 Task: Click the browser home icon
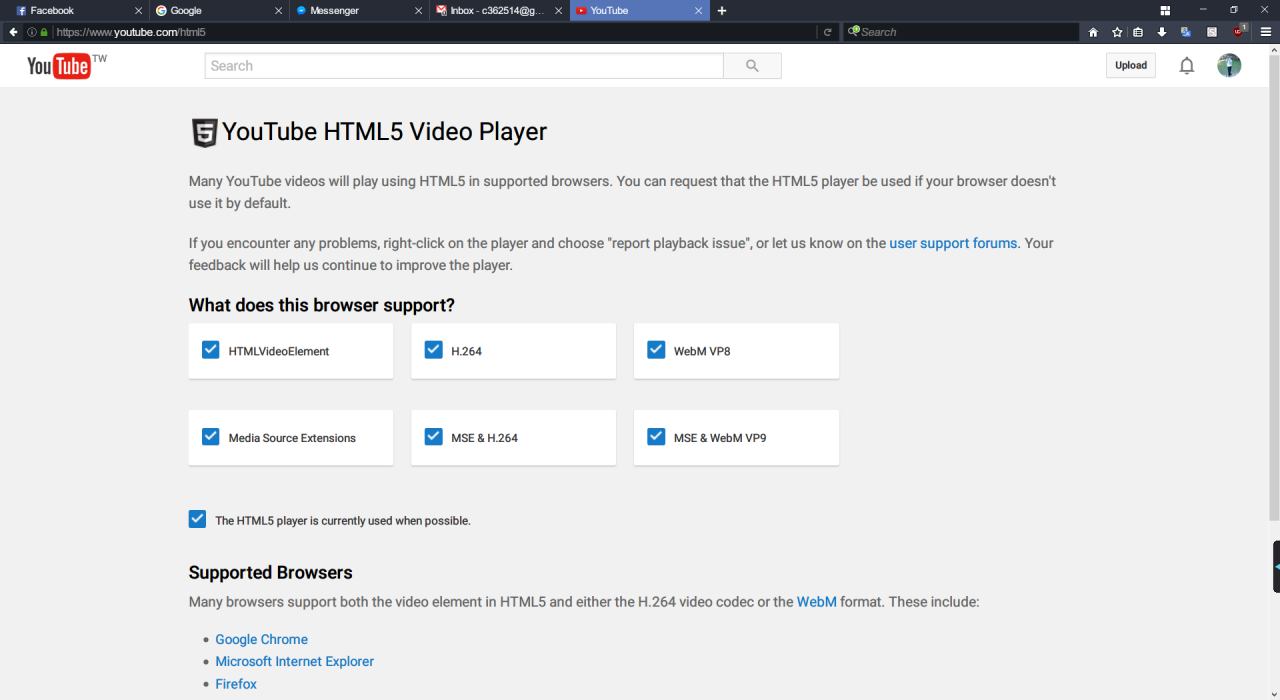pyautogui.click(x=1093, y=32)
